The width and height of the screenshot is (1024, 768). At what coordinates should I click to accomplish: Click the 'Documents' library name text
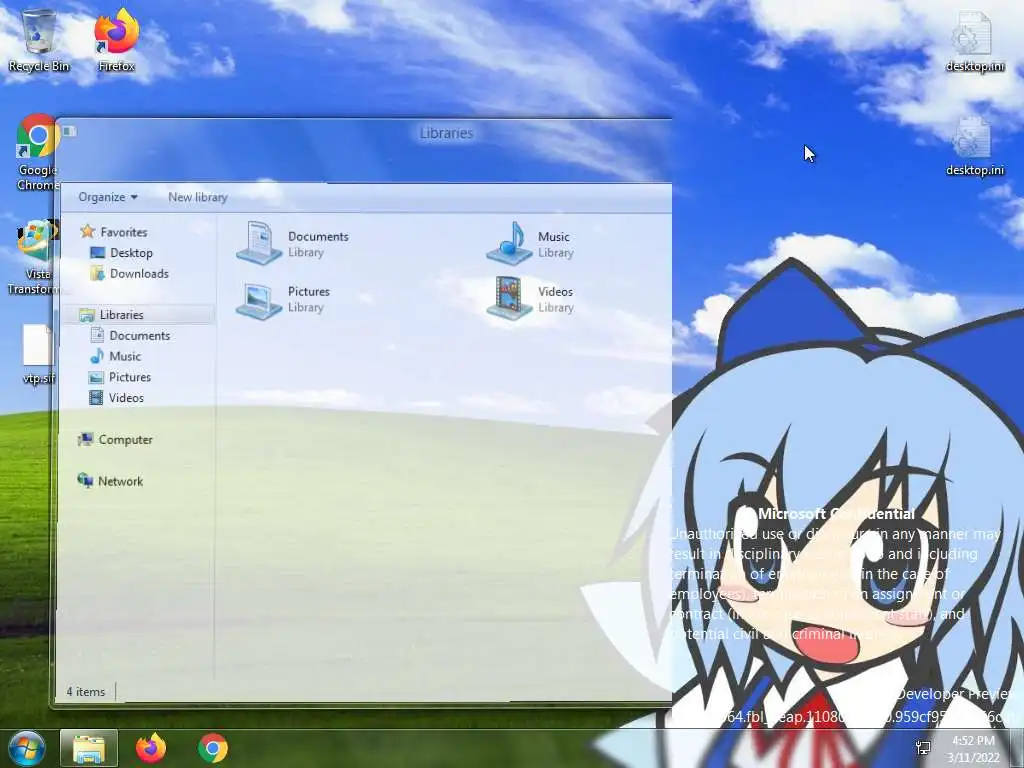(318, 236)
